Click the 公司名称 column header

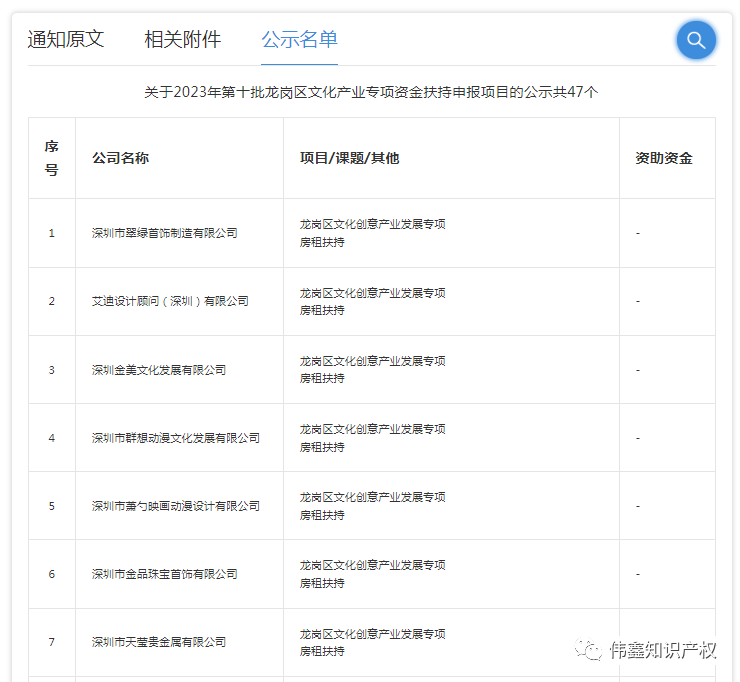coord(120,158)
